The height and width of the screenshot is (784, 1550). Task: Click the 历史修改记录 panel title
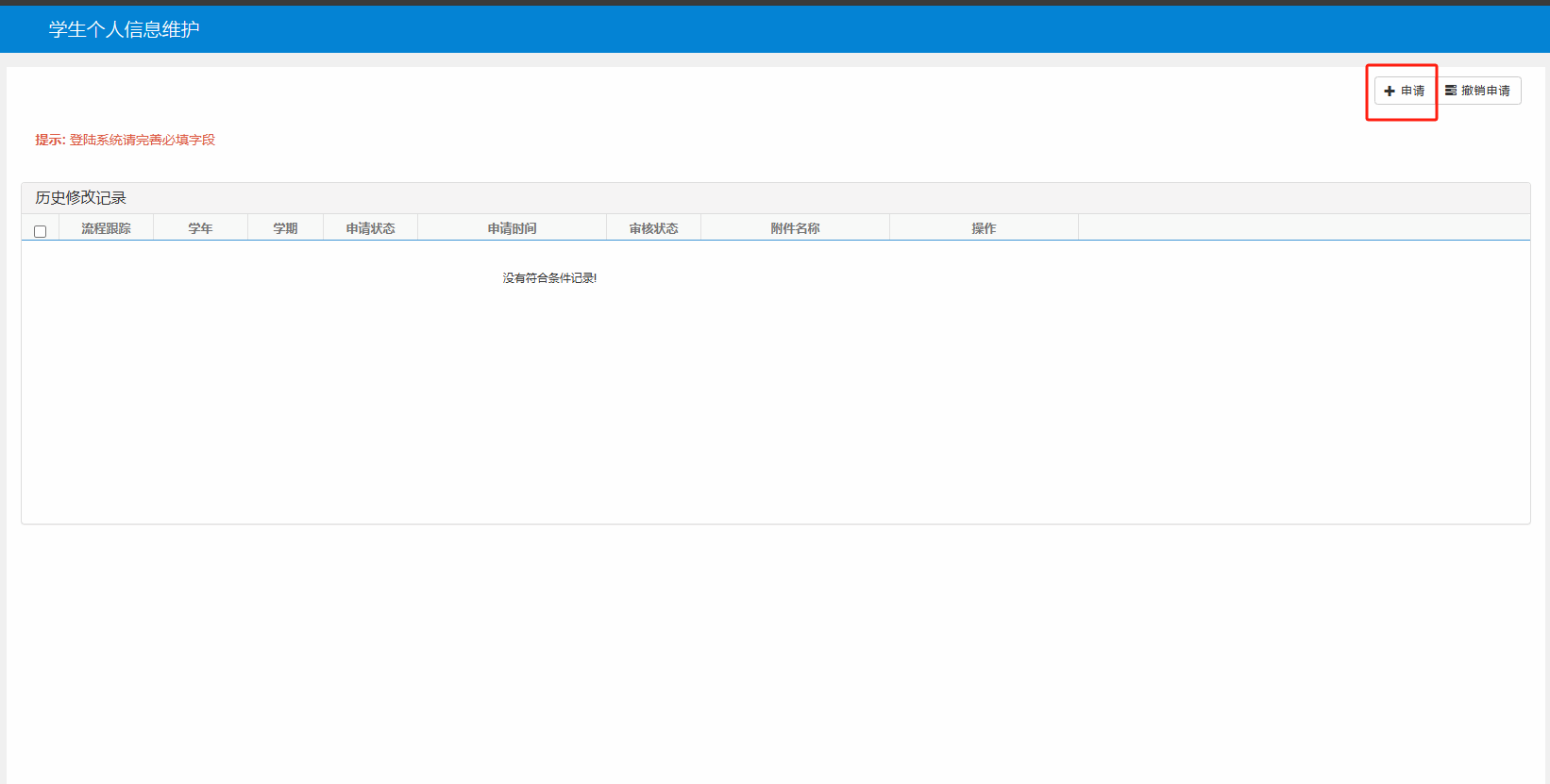click(81, 198)
